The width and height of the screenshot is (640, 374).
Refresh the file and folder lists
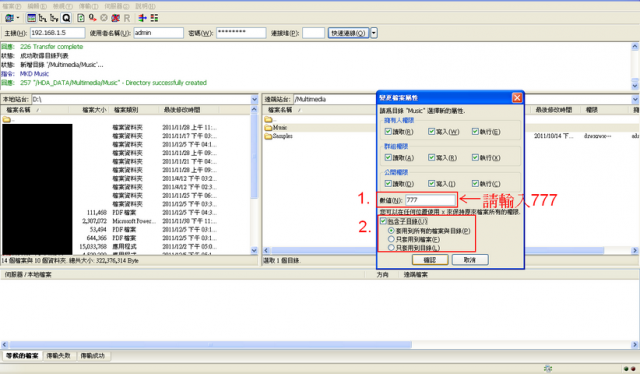point(81,18)
